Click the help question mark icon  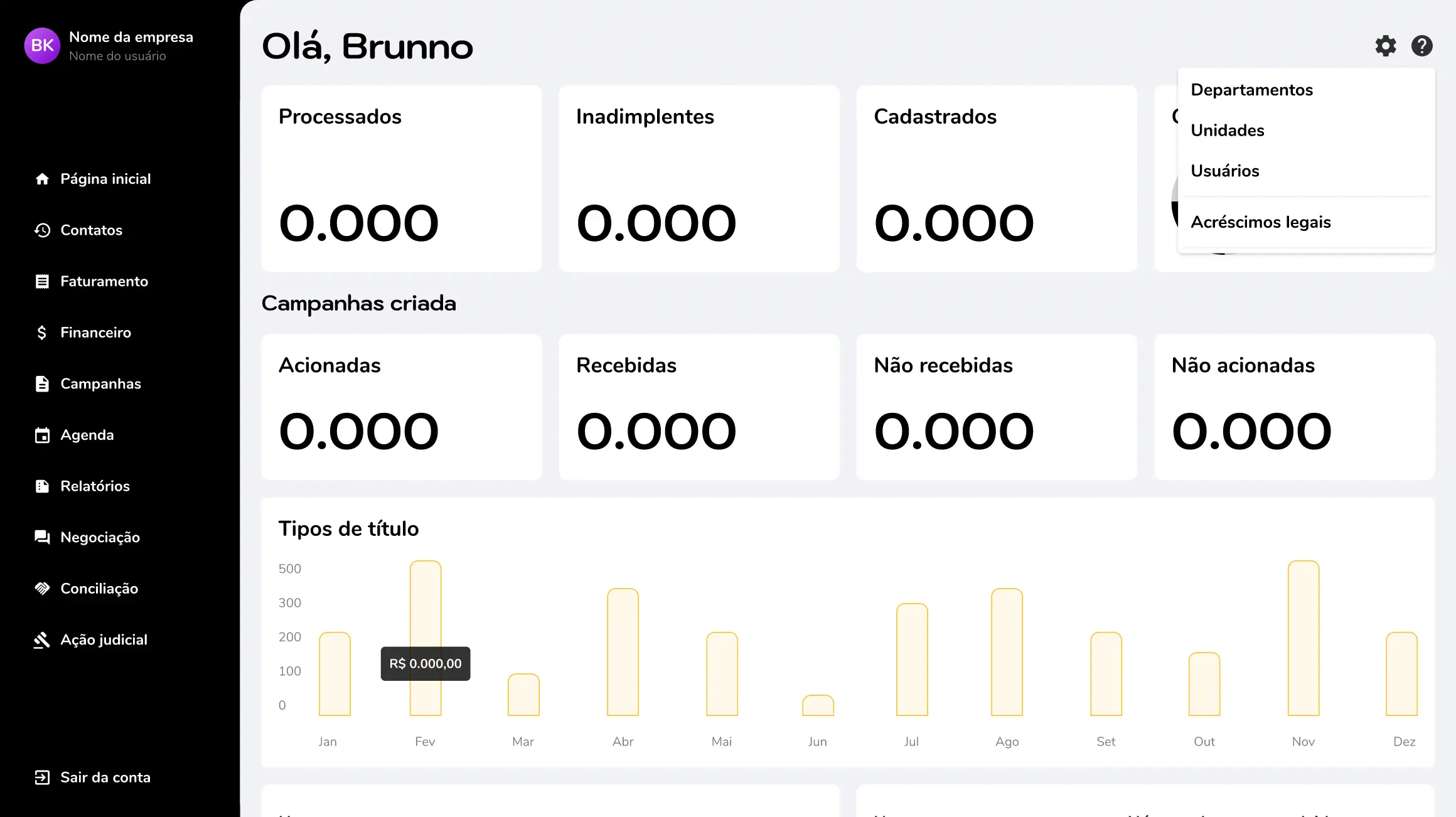pos(1422,46)
